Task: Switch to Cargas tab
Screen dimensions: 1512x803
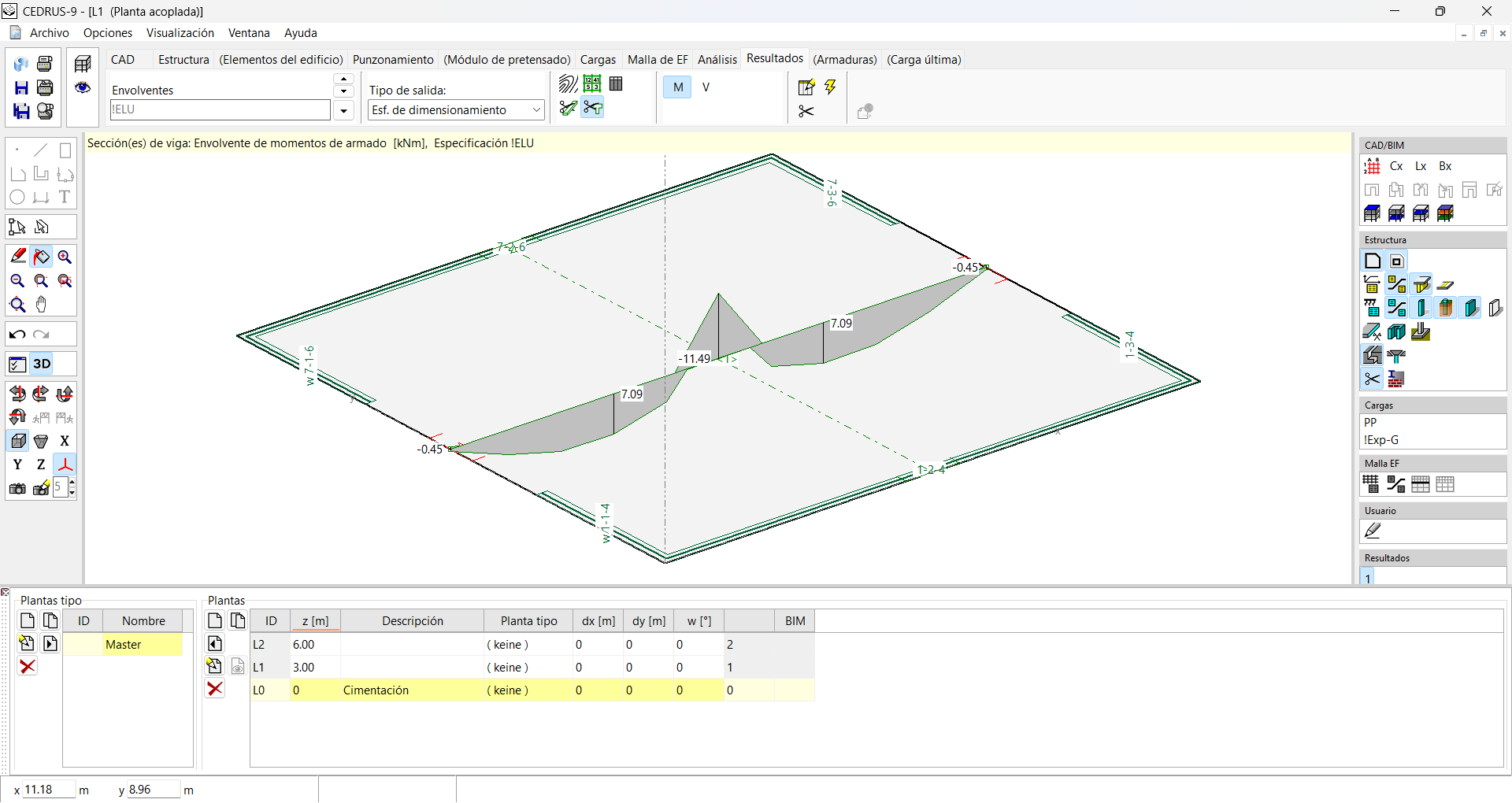Action: pyautogui.click(x=598, y=60)
